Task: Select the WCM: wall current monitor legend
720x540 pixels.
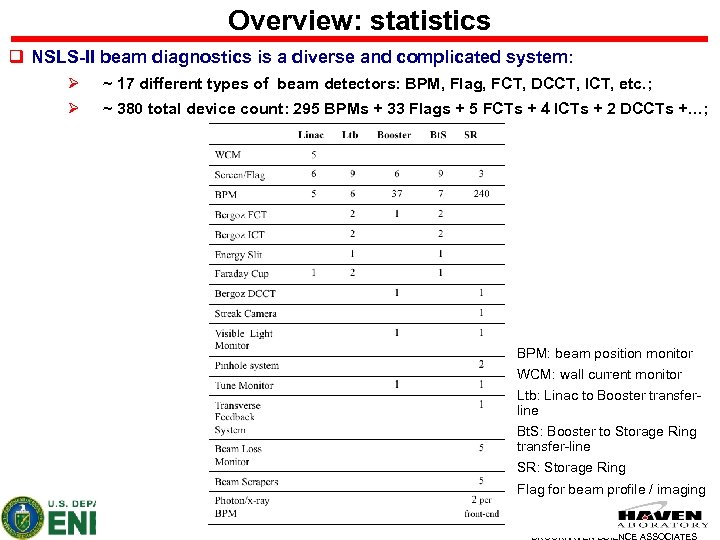Action: 599,374
